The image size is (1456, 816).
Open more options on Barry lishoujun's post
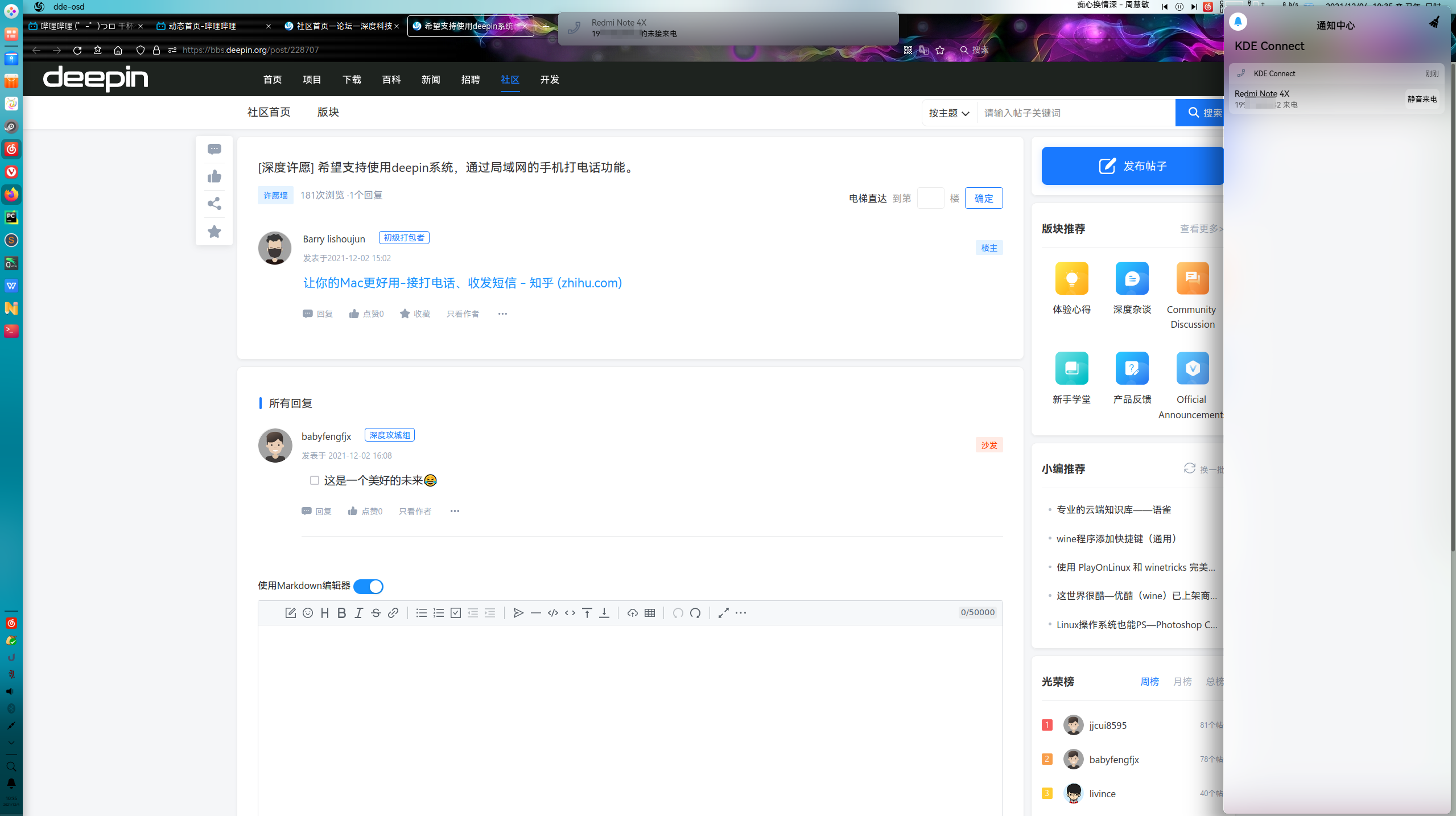(502, 314)
